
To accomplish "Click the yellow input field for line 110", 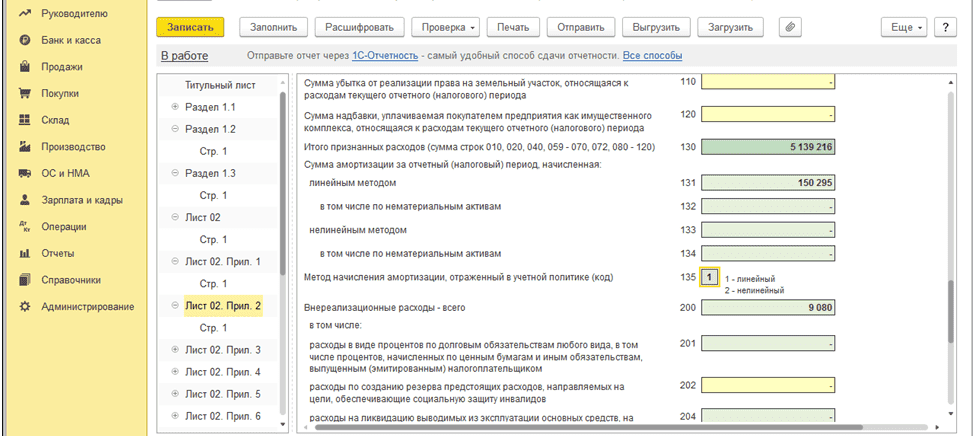I will click(x=767, y=82).
